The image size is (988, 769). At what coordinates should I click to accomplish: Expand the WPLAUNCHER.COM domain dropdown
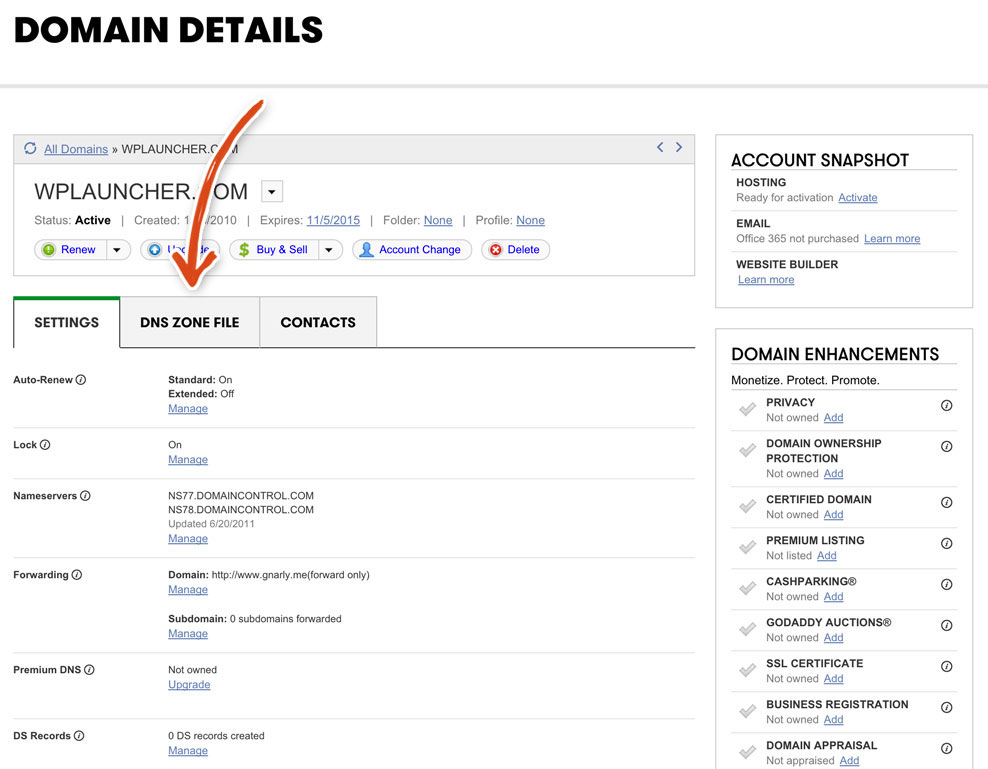pyautogui.click(x=272, y=191)
